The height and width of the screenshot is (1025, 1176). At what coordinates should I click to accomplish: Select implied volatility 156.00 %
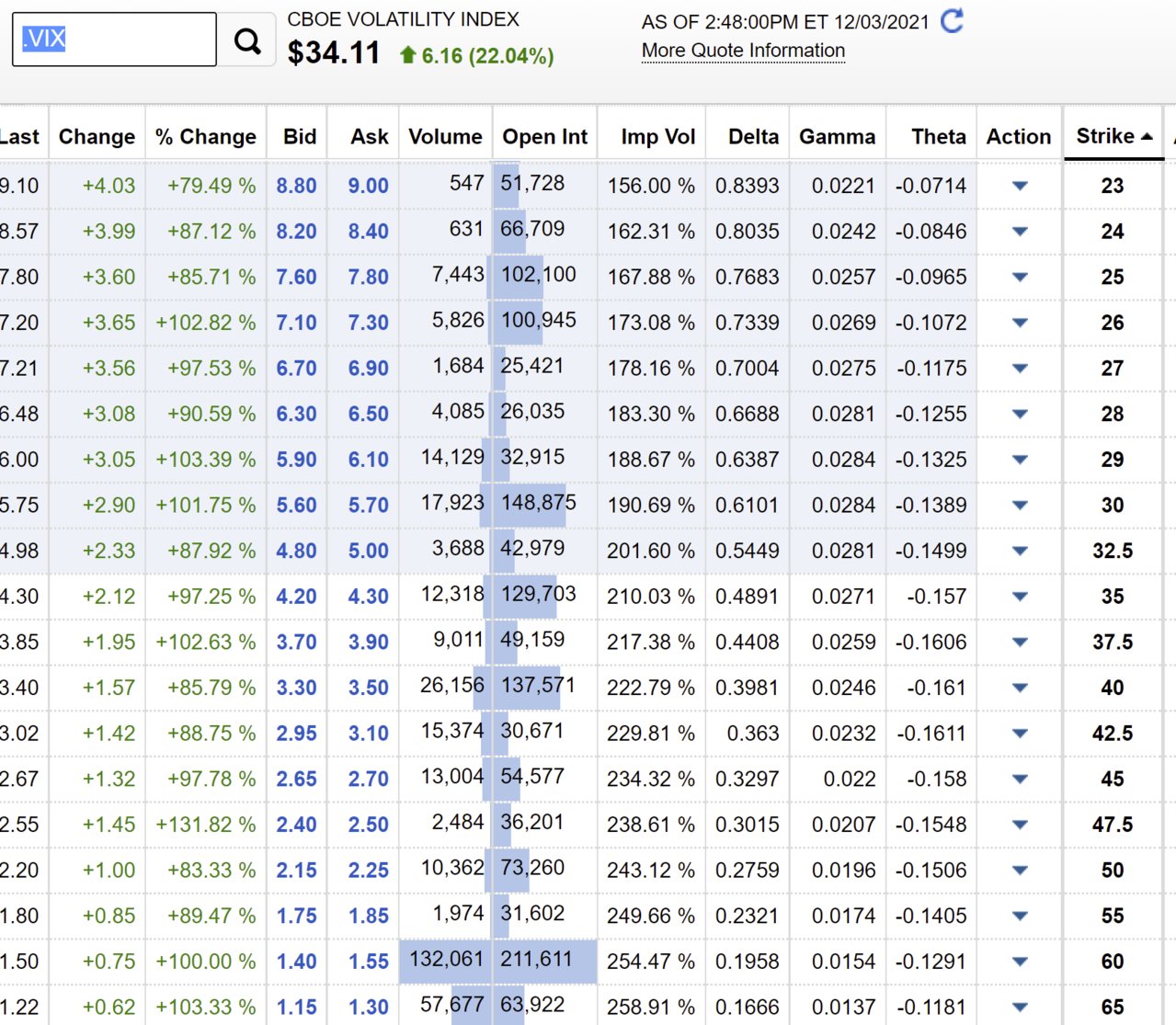651,186
